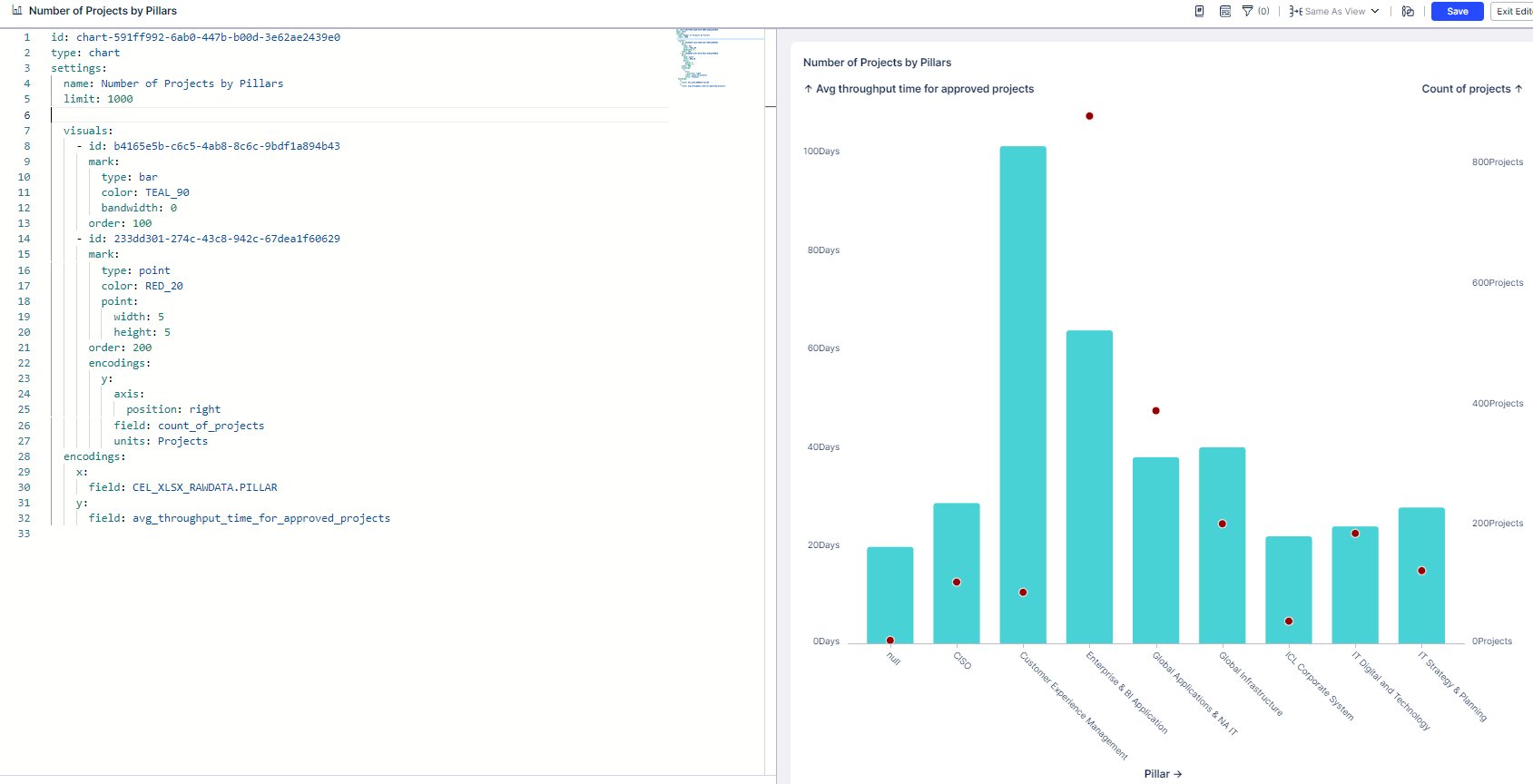Click the IT Strategy & Planning bar
This screenshot has height=784, width=1533.
(1421, 575)
